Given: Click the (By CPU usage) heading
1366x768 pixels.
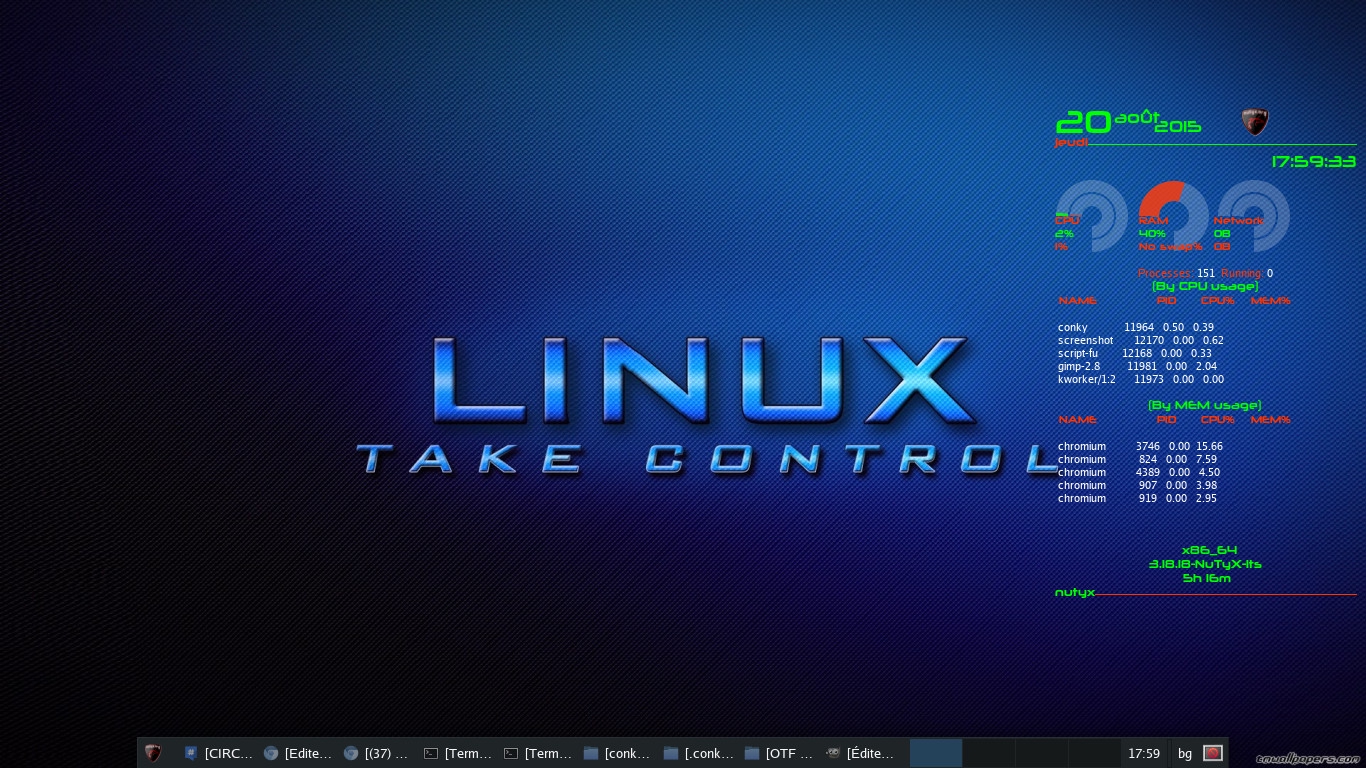Looking at the screenshot, I should pos(1205,286).
